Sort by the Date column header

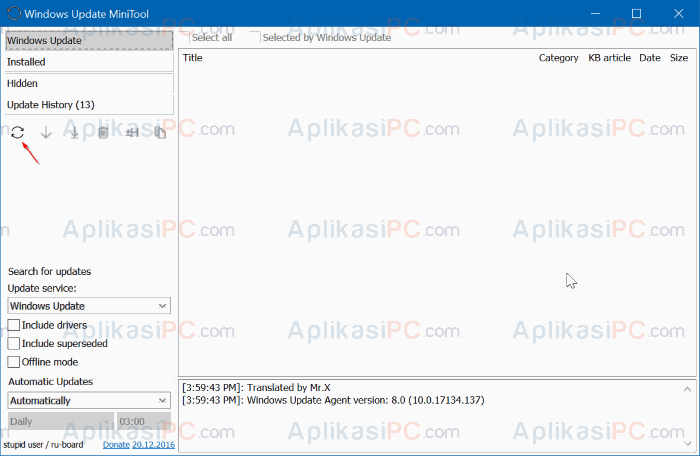click(x=650, y=58)
